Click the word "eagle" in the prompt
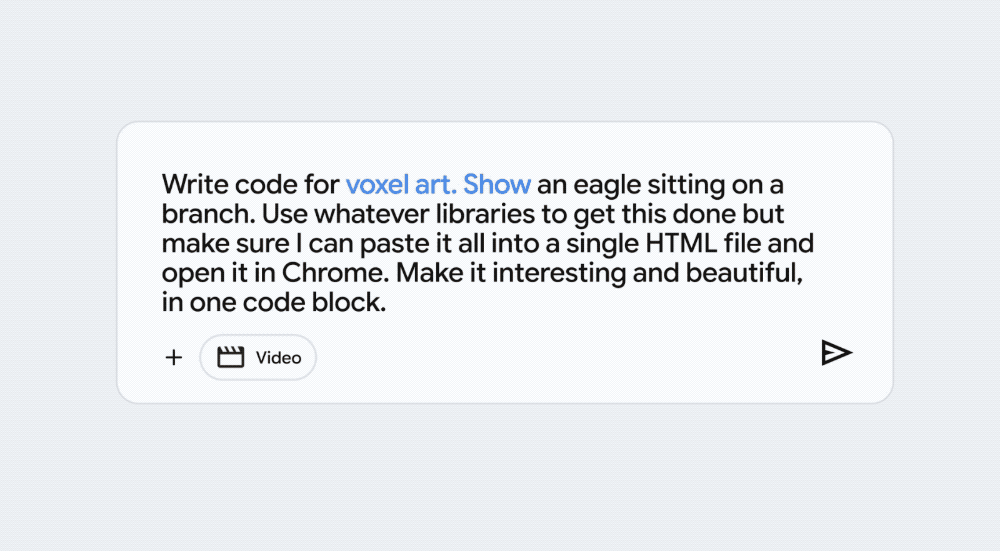Viewport: 1000px width, 551px height. [x=602, y=185]
